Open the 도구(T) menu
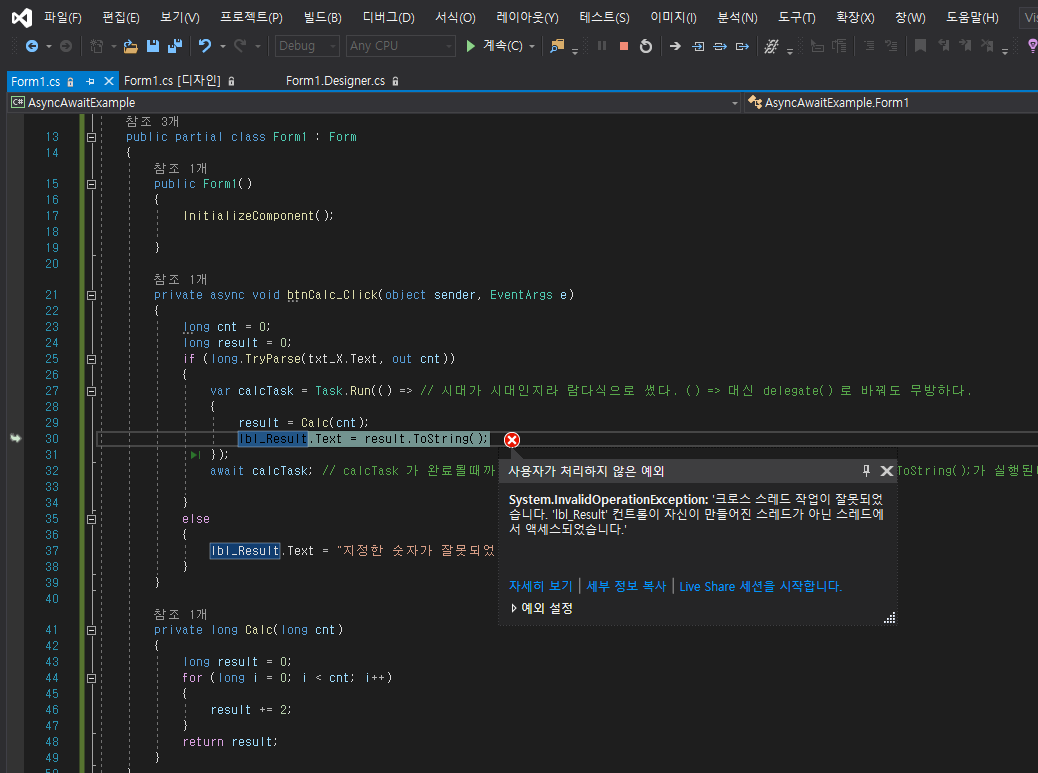This screenshot has height=773, width=1038. [x=797, y=17]
